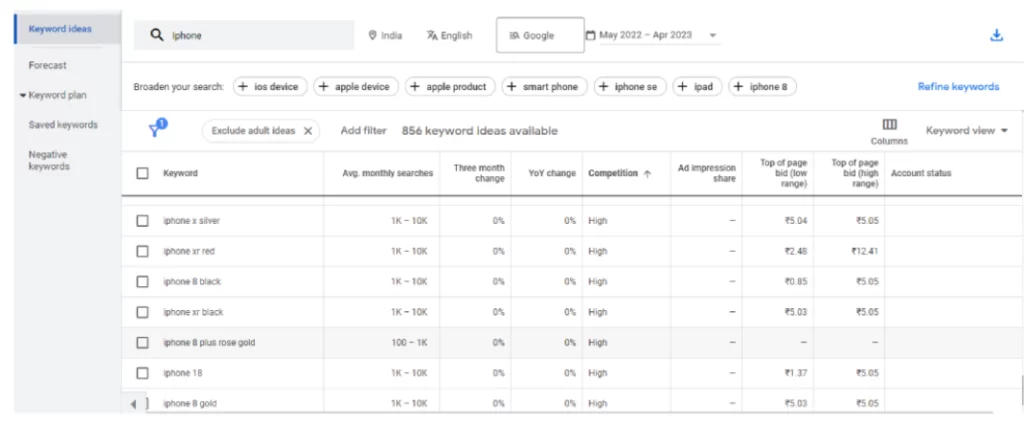The width and height of the screenshot is (1024, 423).
Task: Click the India location pin icon
Action: pyautogui.click(x=373, y=35)
